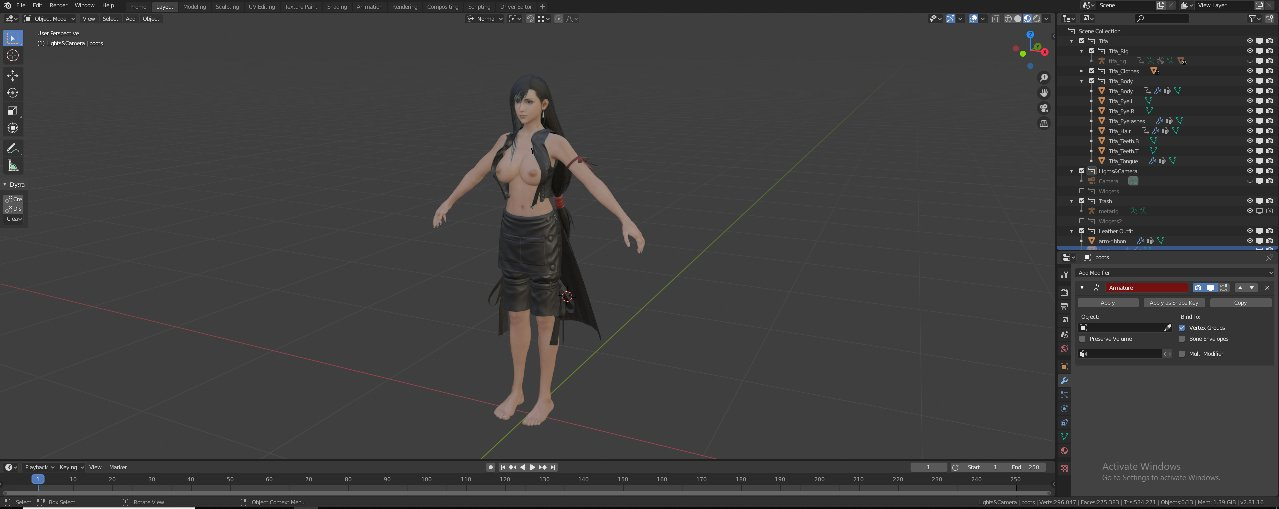Switch to the Modeling workspace tab

click(197, 6)
